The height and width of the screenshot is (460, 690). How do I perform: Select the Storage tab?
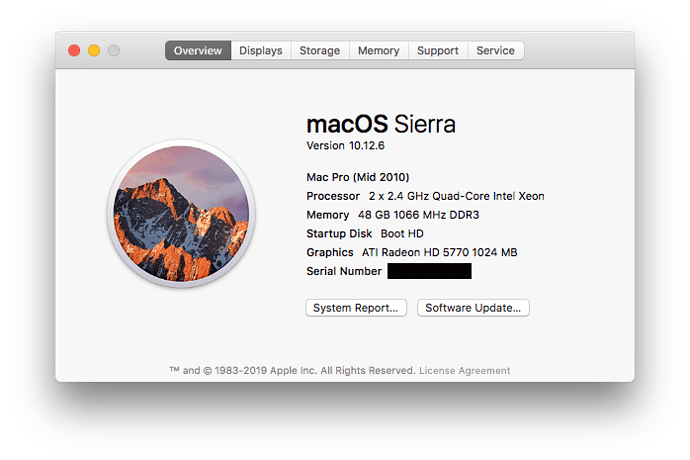pos(320,51)
